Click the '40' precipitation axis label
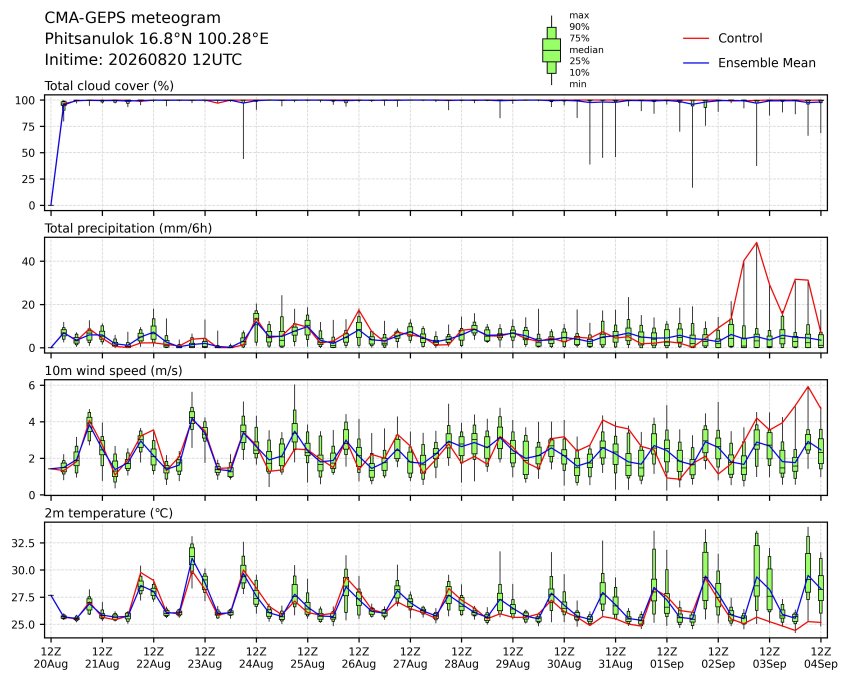 [x=28, y=261]
